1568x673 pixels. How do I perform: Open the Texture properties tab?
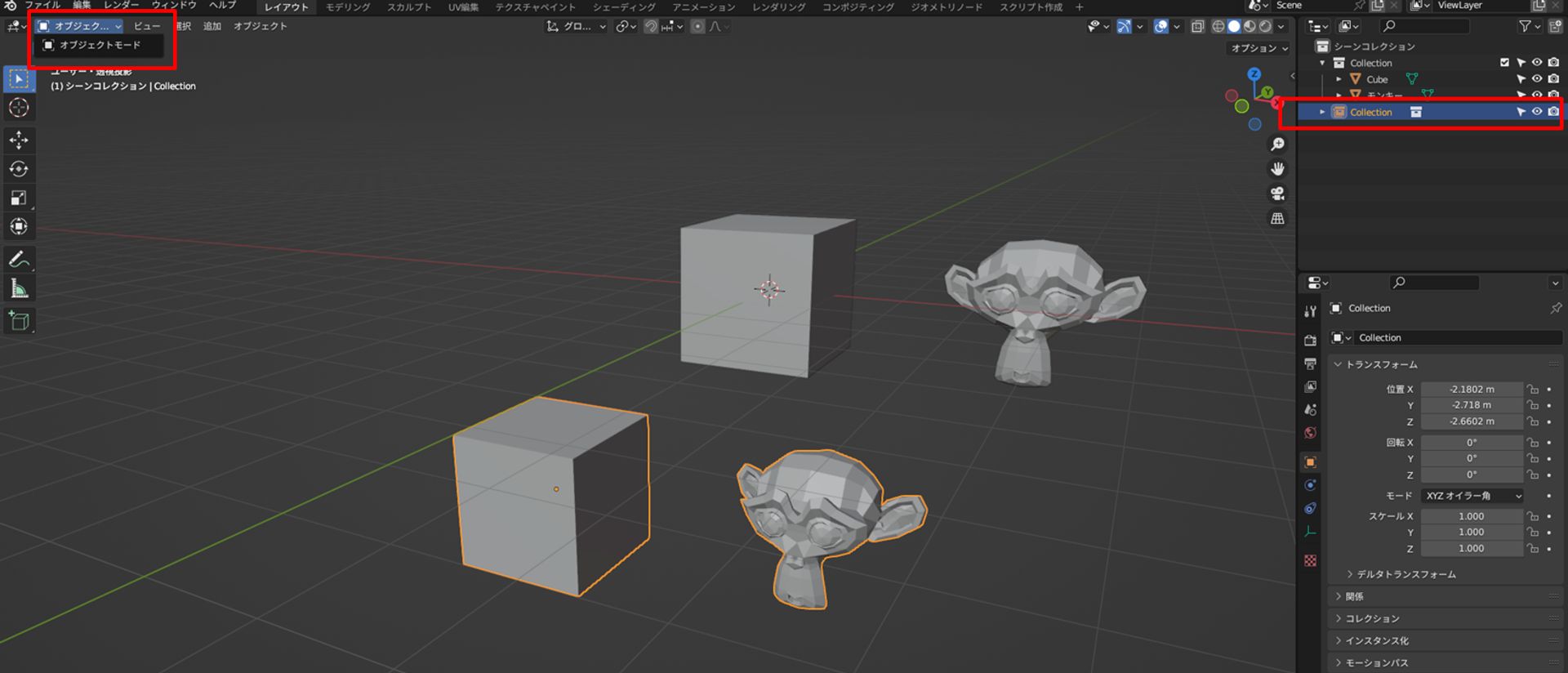[x=1311, y=560]
